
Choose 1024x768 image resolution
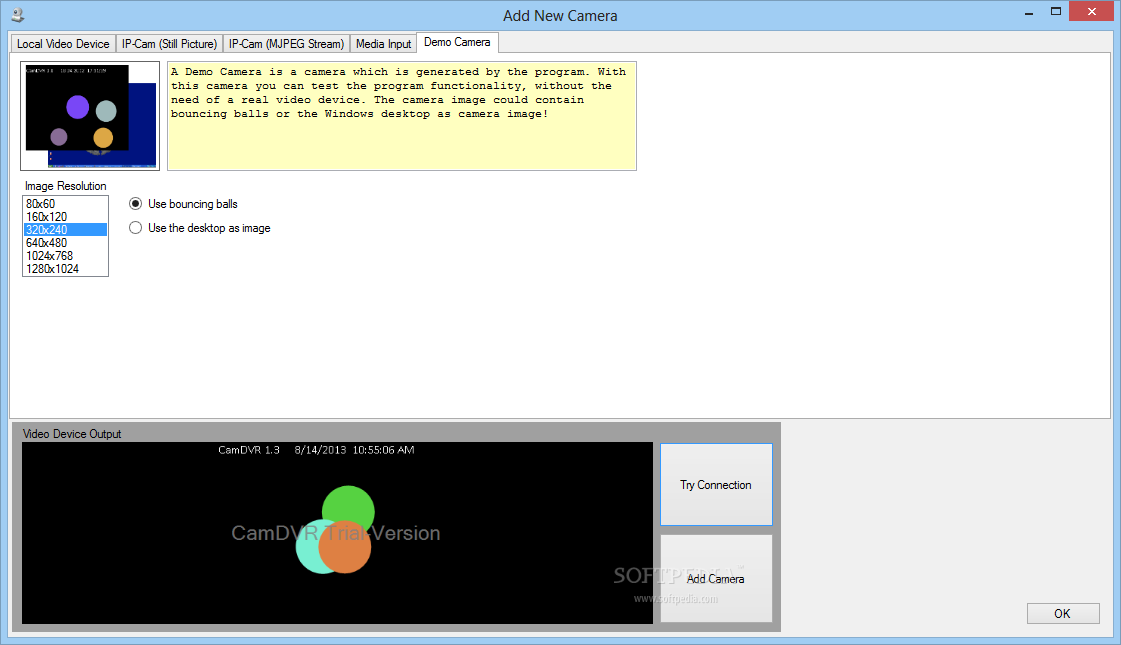[x=65, y=256]
